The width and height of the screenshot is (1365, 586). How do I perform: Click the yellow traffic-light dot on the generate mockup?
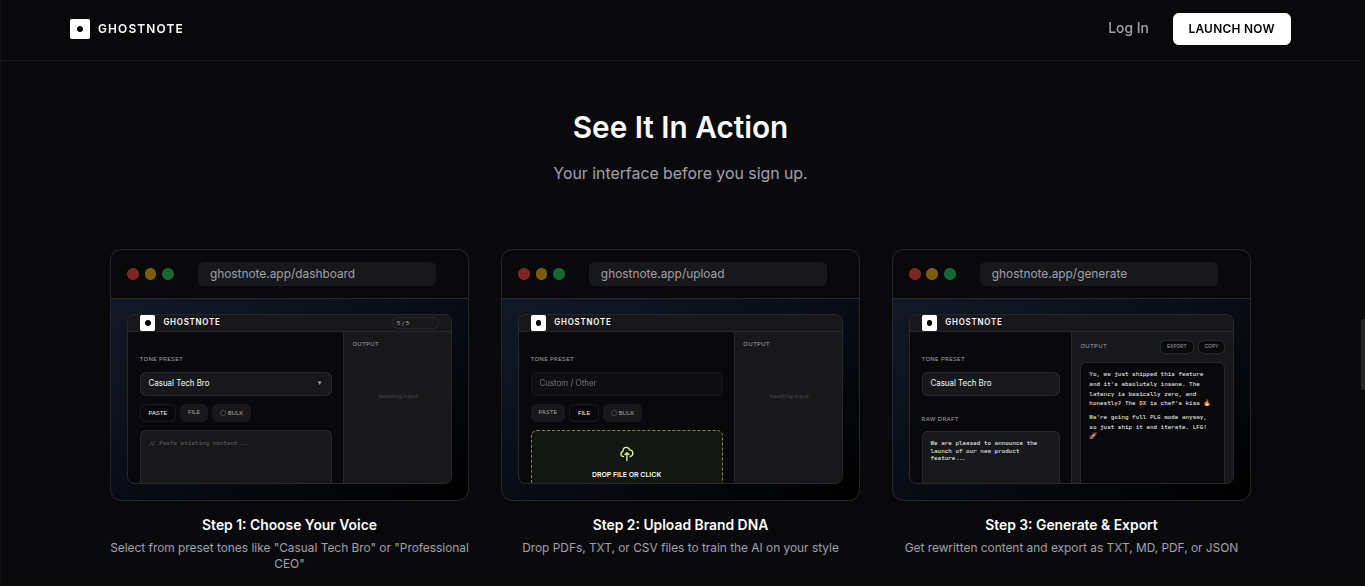[x=932, y=273]
